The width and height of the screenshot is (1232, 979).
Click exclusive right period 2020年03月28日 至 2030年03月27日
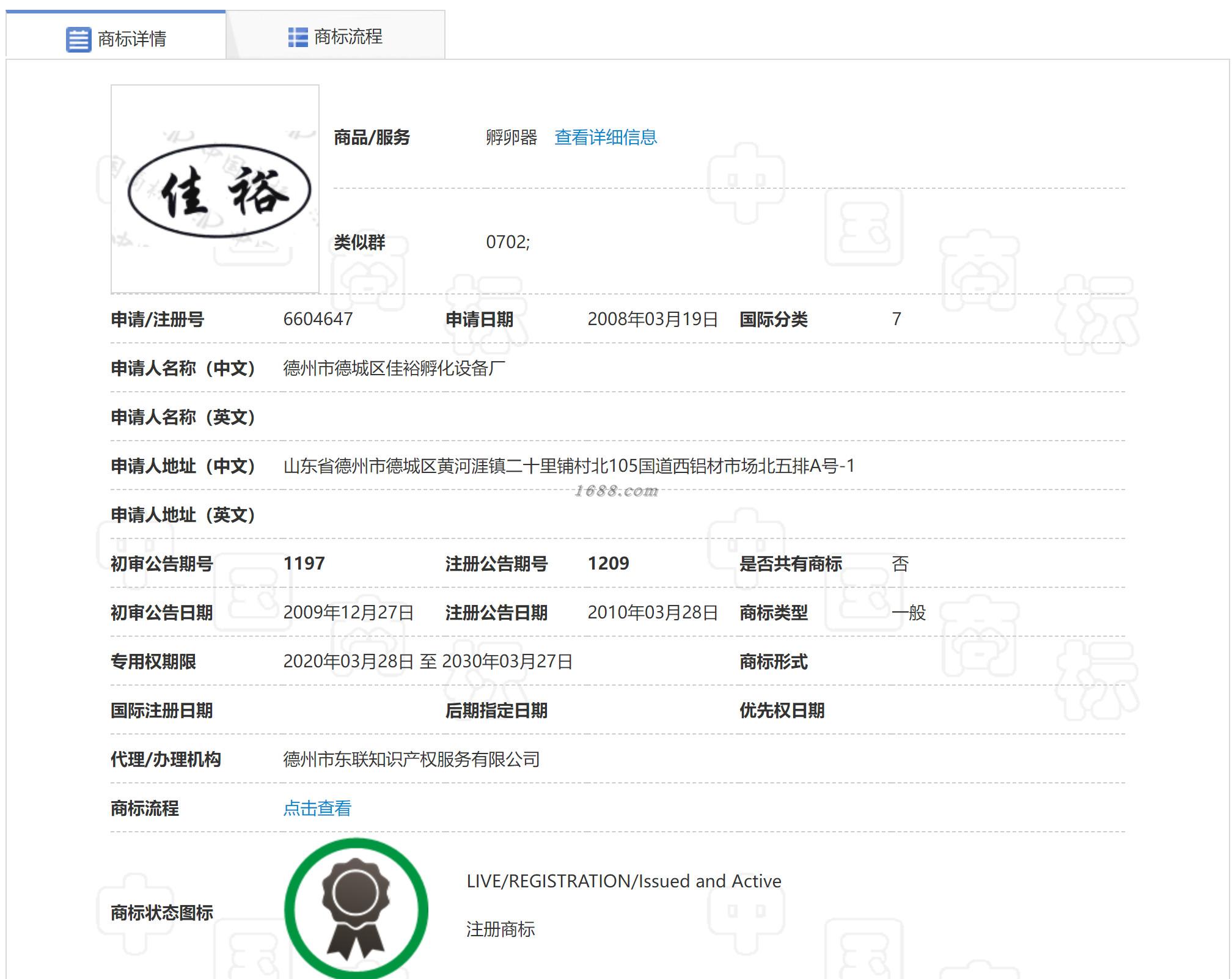pos(428,661)
